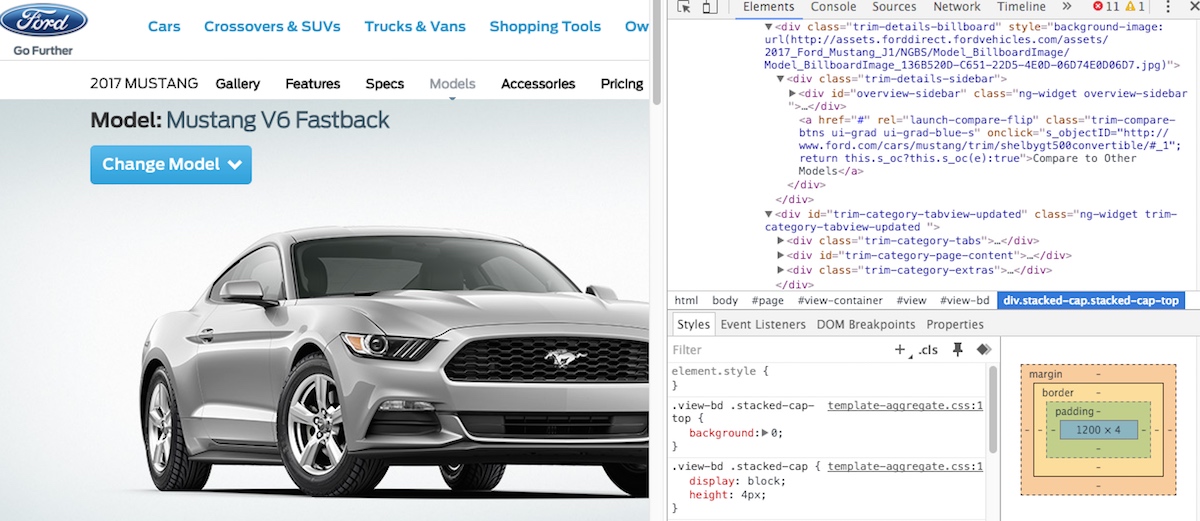
Task: Go to the Mustang Specs section
Action: pos(385,84)
